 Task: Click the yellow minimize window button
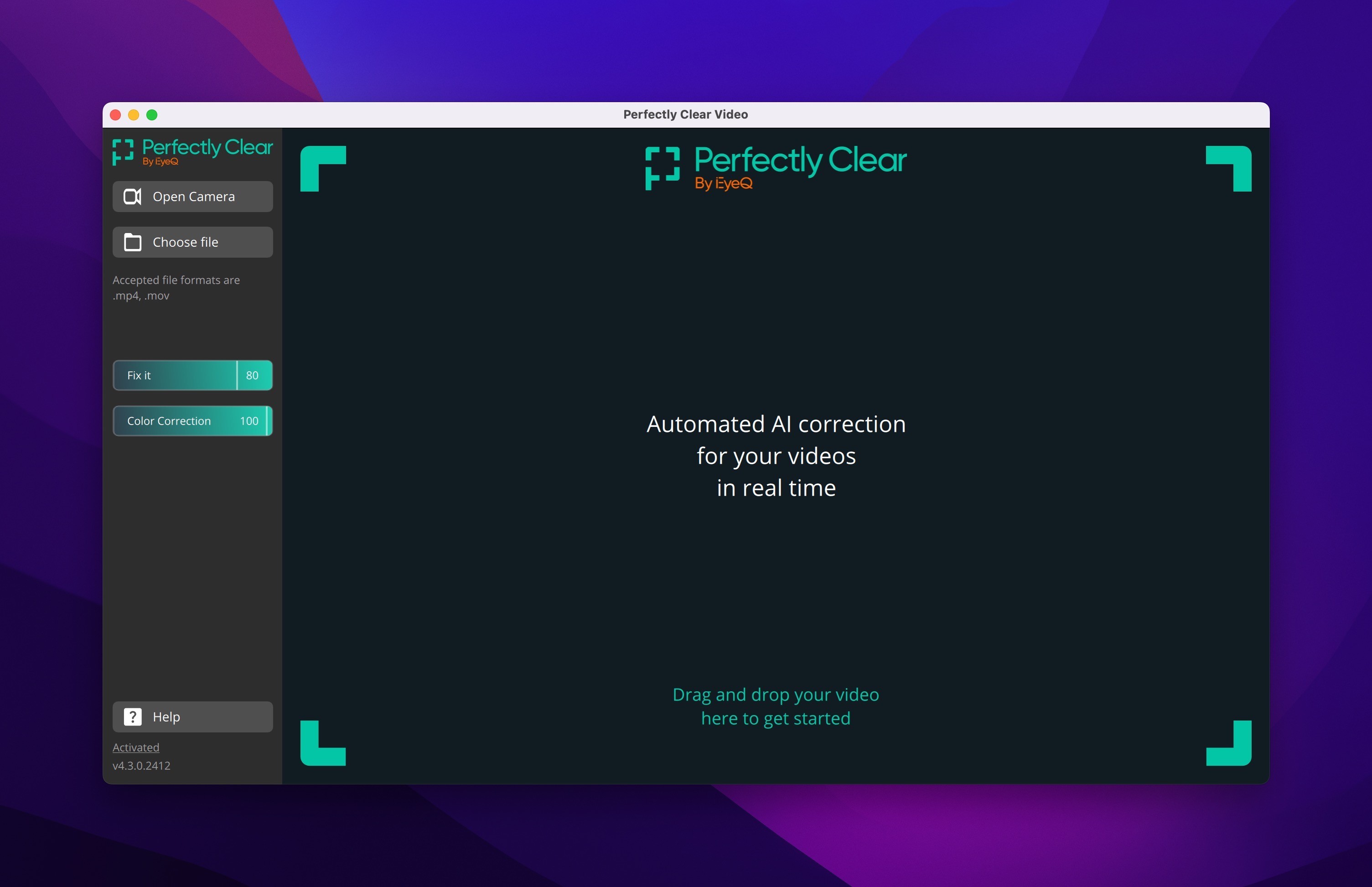point(134,115)
